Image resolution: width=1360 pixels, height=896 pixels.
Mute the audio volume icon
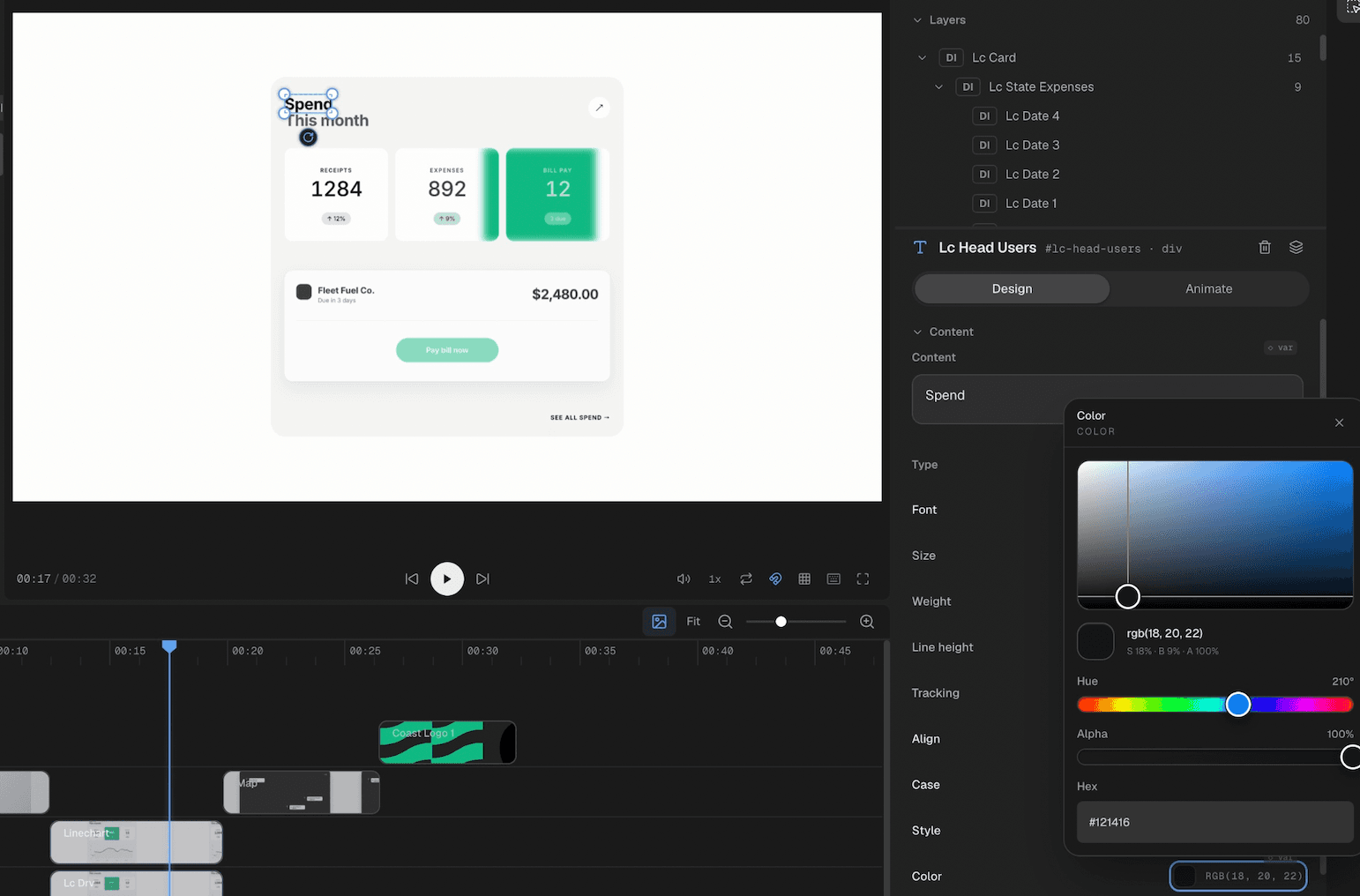(x=683, y=579)
